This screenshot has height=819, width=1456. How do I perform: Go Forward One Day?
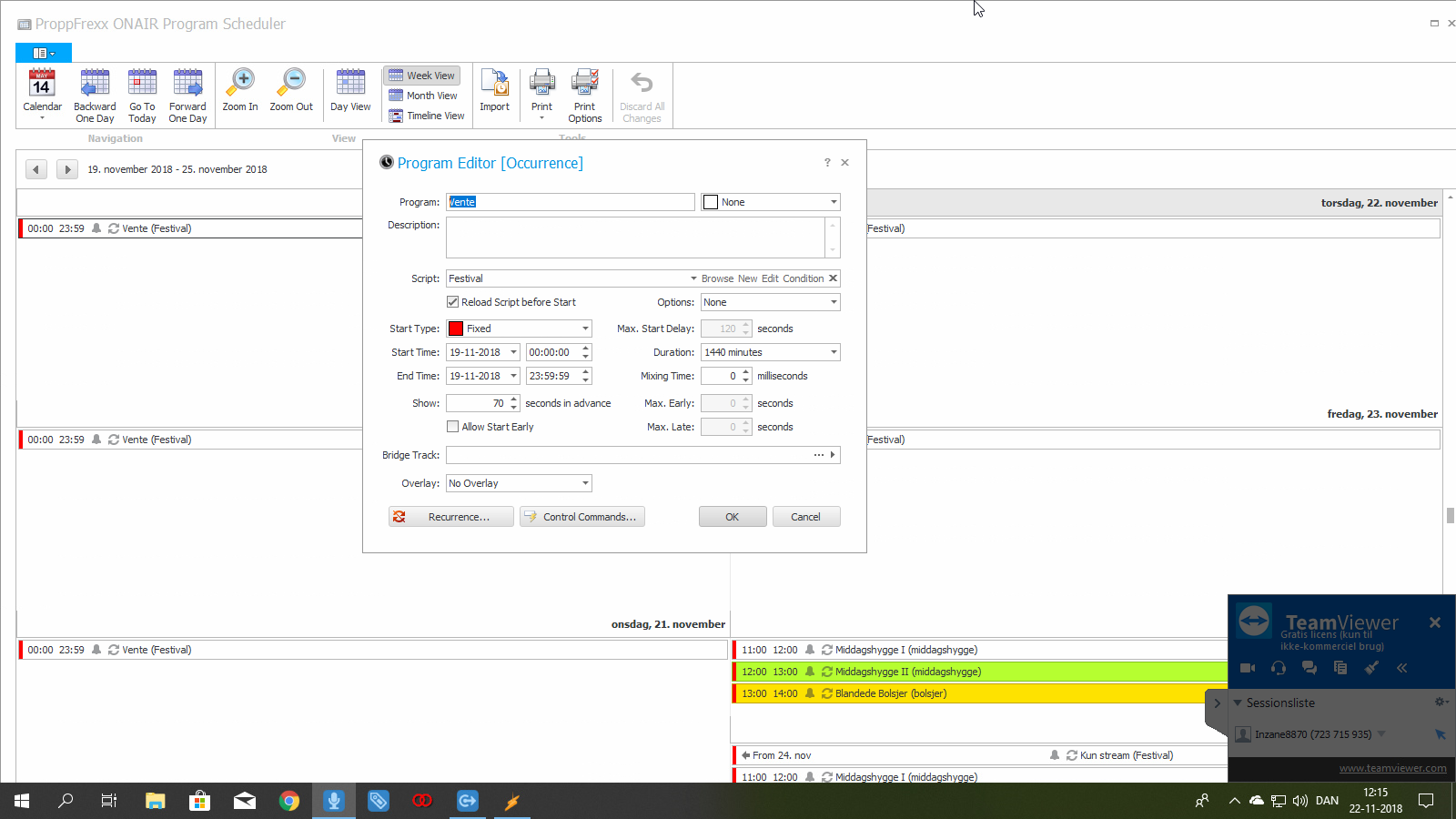pos(187,95)
